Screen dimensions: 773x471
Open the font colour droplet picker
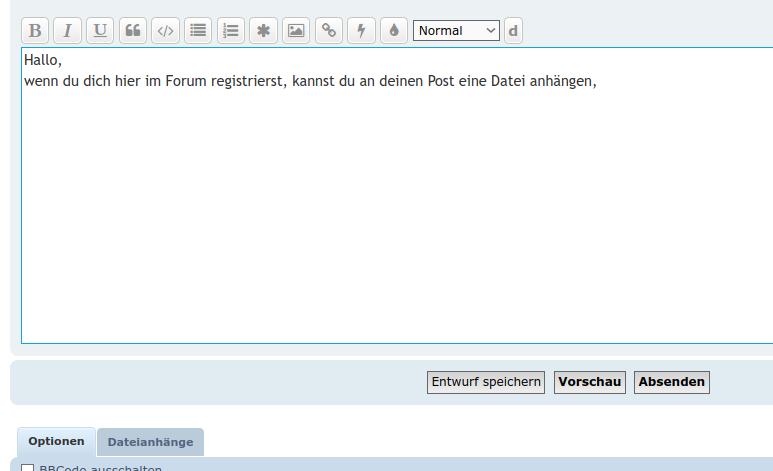pyautogui.click(x=393, y=30)
